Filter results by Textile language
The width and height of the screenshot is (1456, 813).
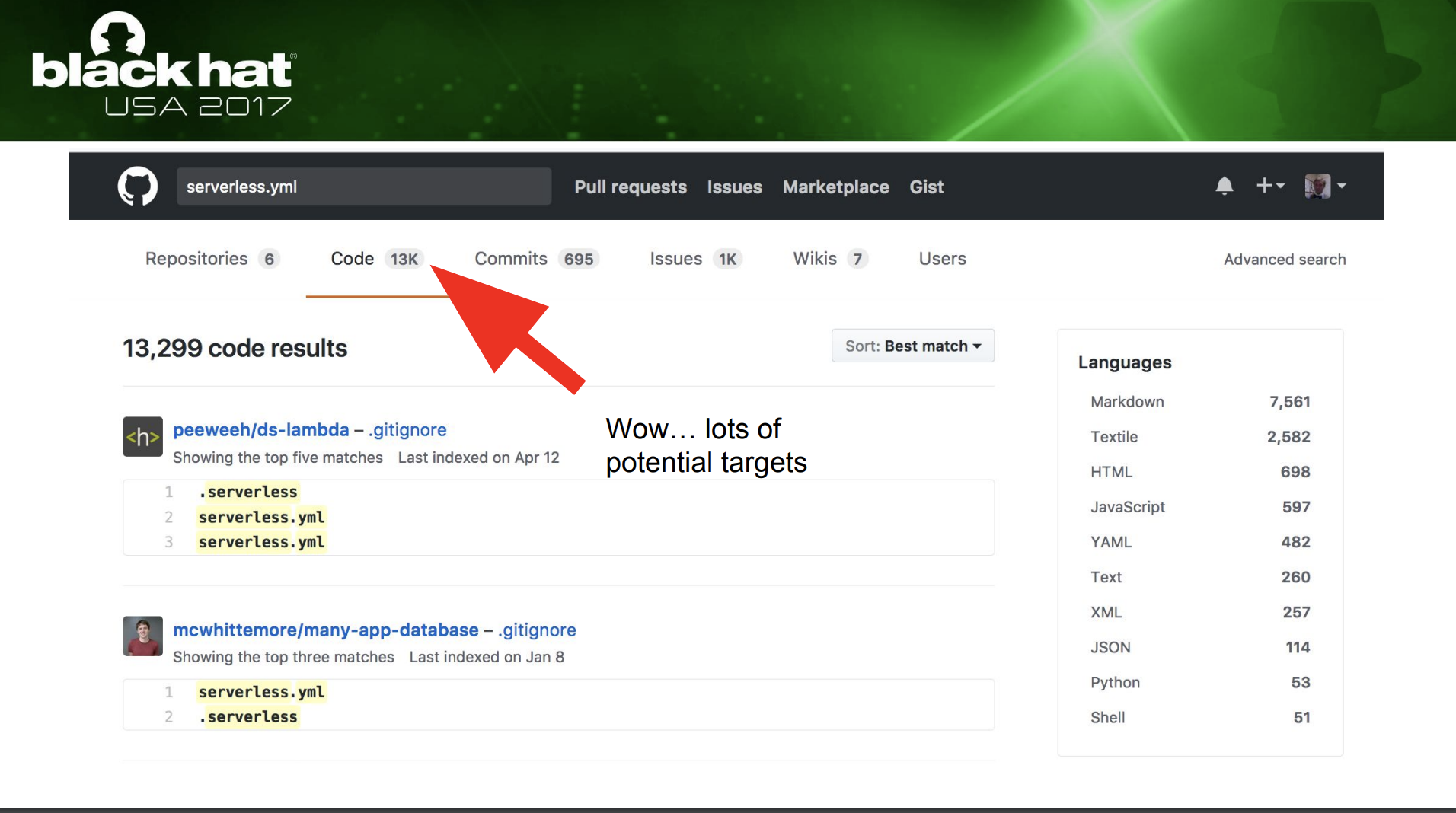(1200, 437)
